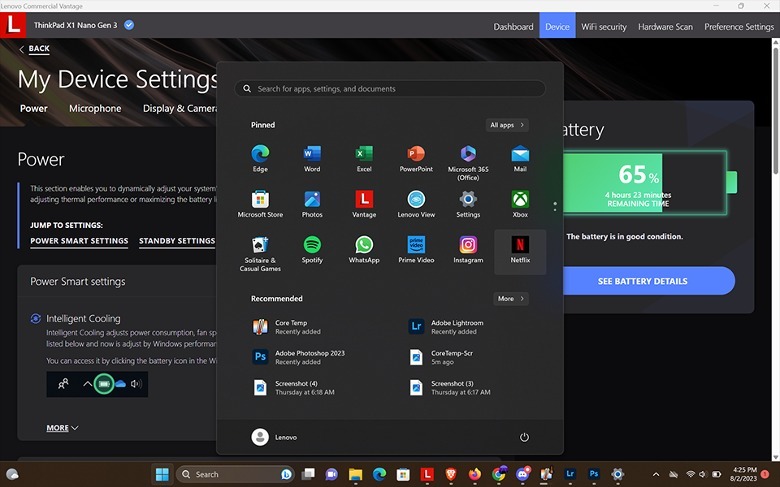Screen dimensions: 780x487
Task: Click the taskbar Search box
Action: click(235, 474)
